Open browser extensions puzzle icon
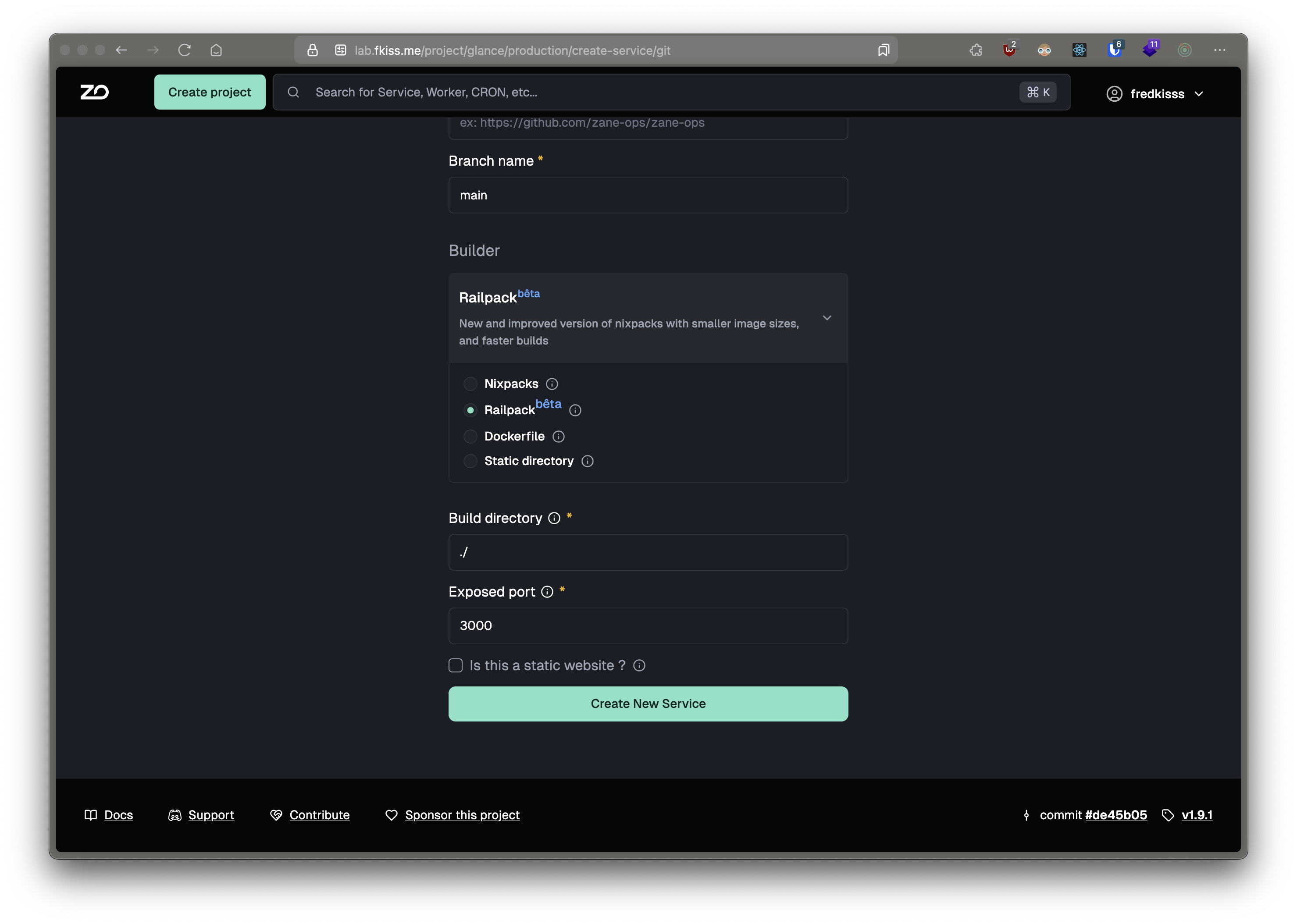The width and height of the screenshot is (1297, 924). coord(976,50)
